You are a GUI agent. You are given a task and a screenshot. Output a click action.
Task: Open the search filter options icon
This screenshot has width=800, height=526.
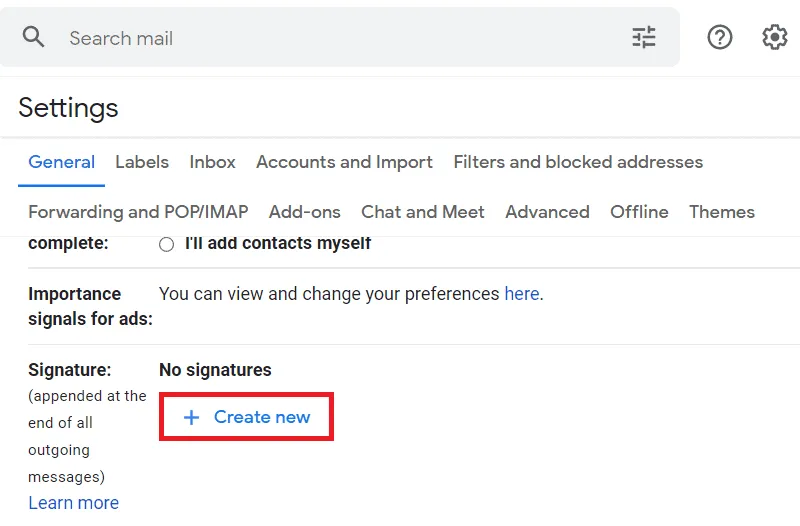click(x=644, y=37)
